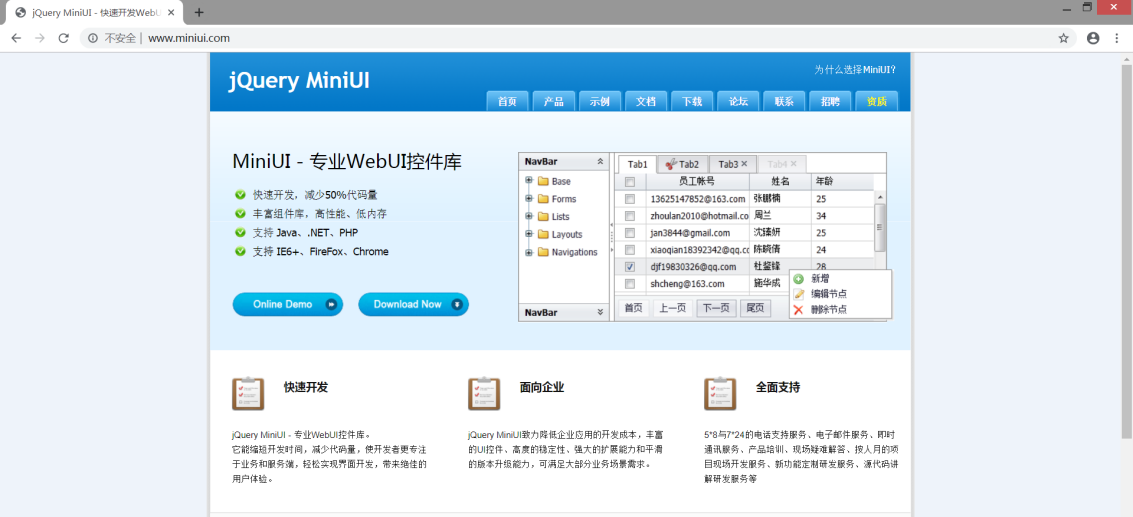Tick the checkbox for 13625147852@163.com row
The width and height of the screenshot is (1133, 517).
point(629,199)
